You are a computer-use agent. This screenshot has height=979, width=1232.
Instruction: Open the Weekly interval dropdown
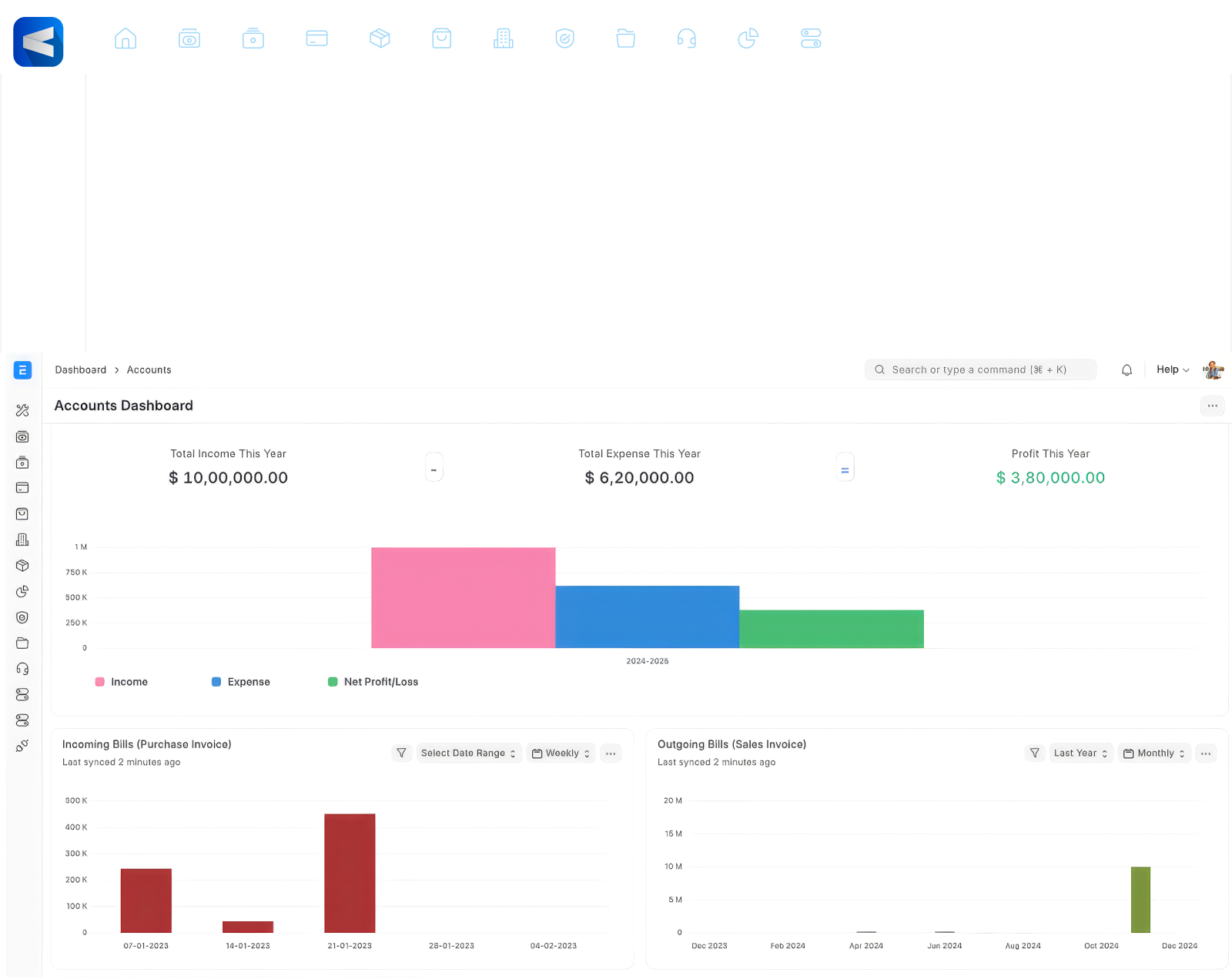point(561,753)
